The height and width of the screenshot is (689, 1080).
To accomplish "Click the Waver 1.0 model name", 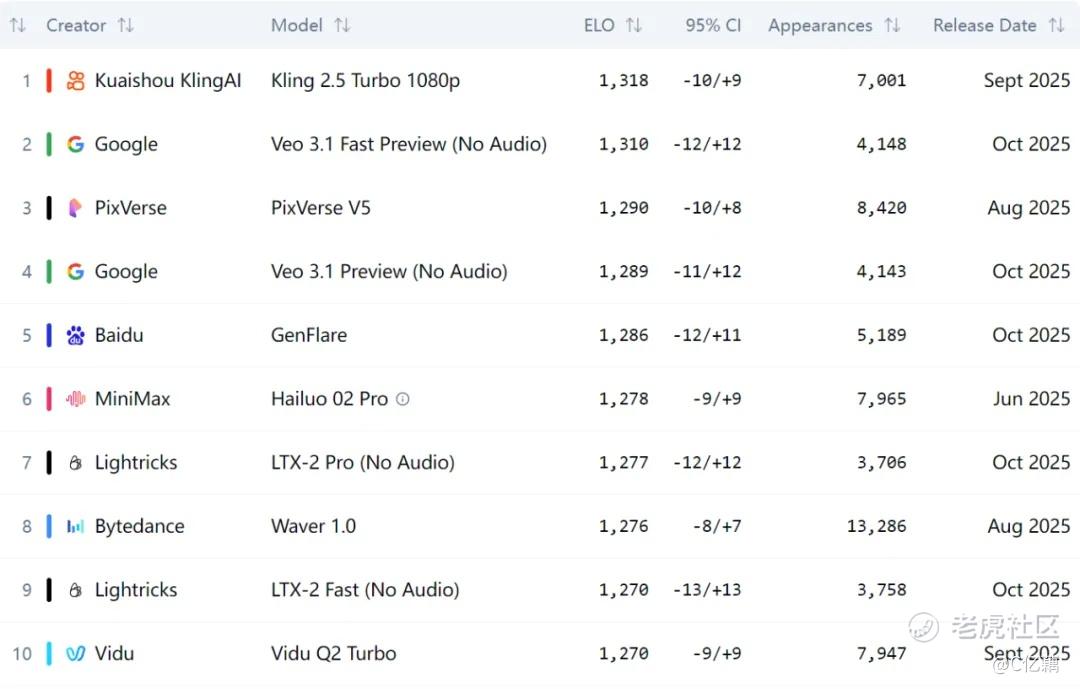I will (313, 526).
